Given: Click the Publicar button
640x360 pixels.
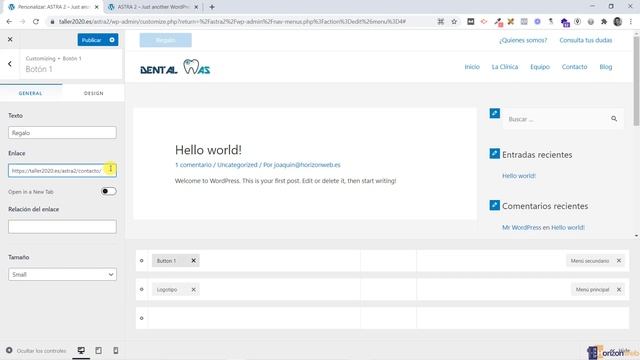Looking at the screenshot, I should pyautogui.click(x=91, y=40).
